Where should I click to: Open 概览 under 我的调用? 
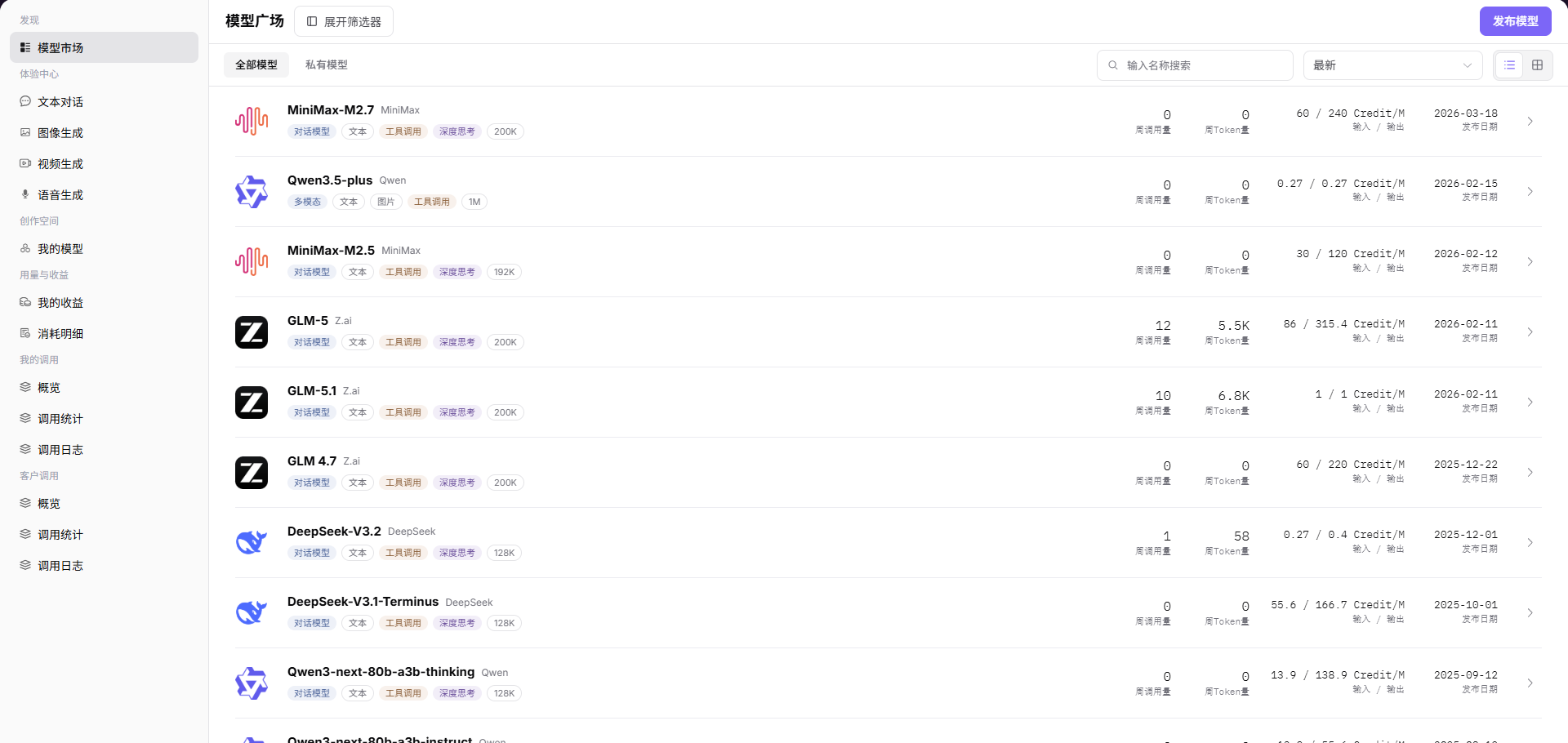[104, 387]
